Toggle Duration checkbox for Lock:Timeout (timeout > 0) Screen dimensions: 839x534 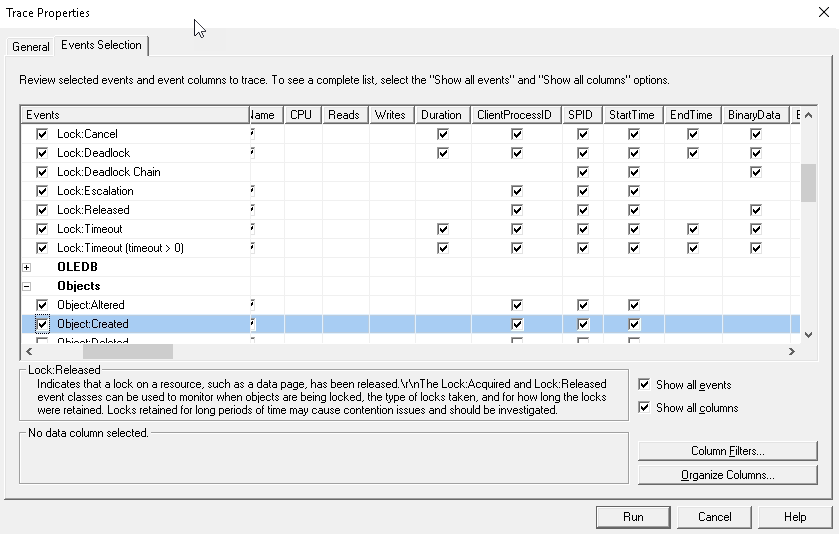pyautogui.click(x=443, y=248)
